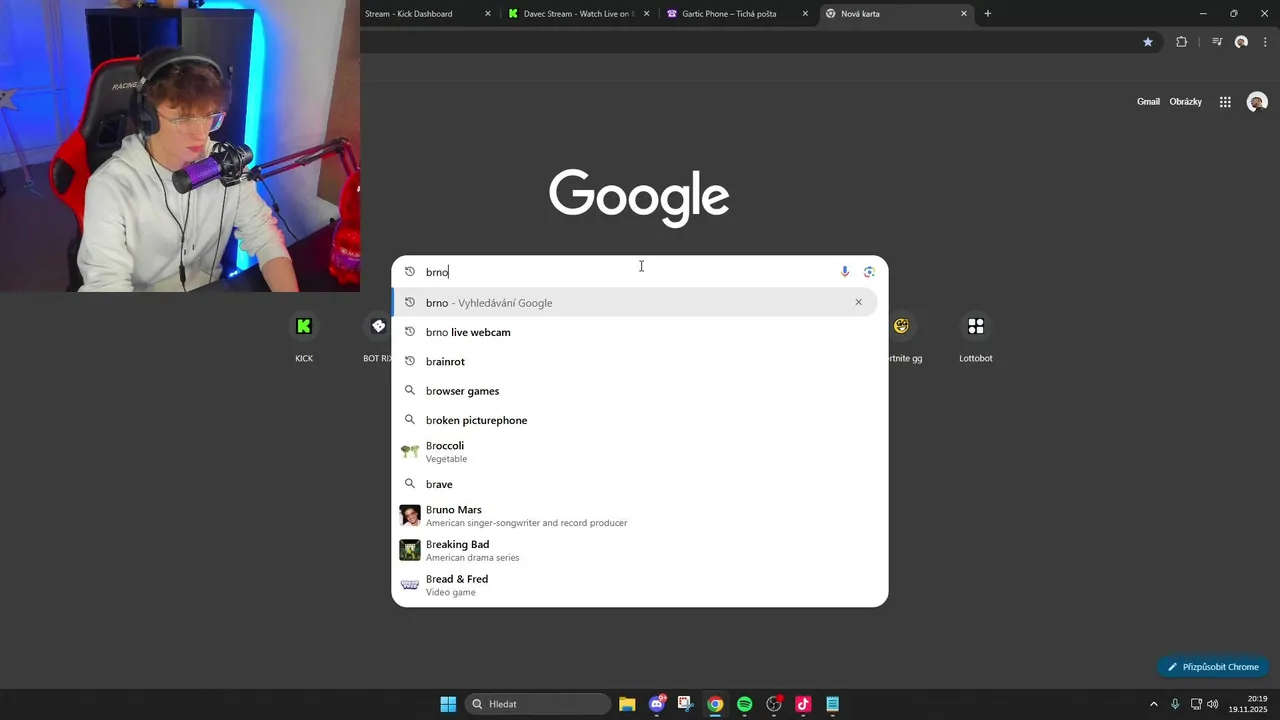Bookmark this page with the star icon
This screenshot has height=720, width=1280.
[1148, 42]
